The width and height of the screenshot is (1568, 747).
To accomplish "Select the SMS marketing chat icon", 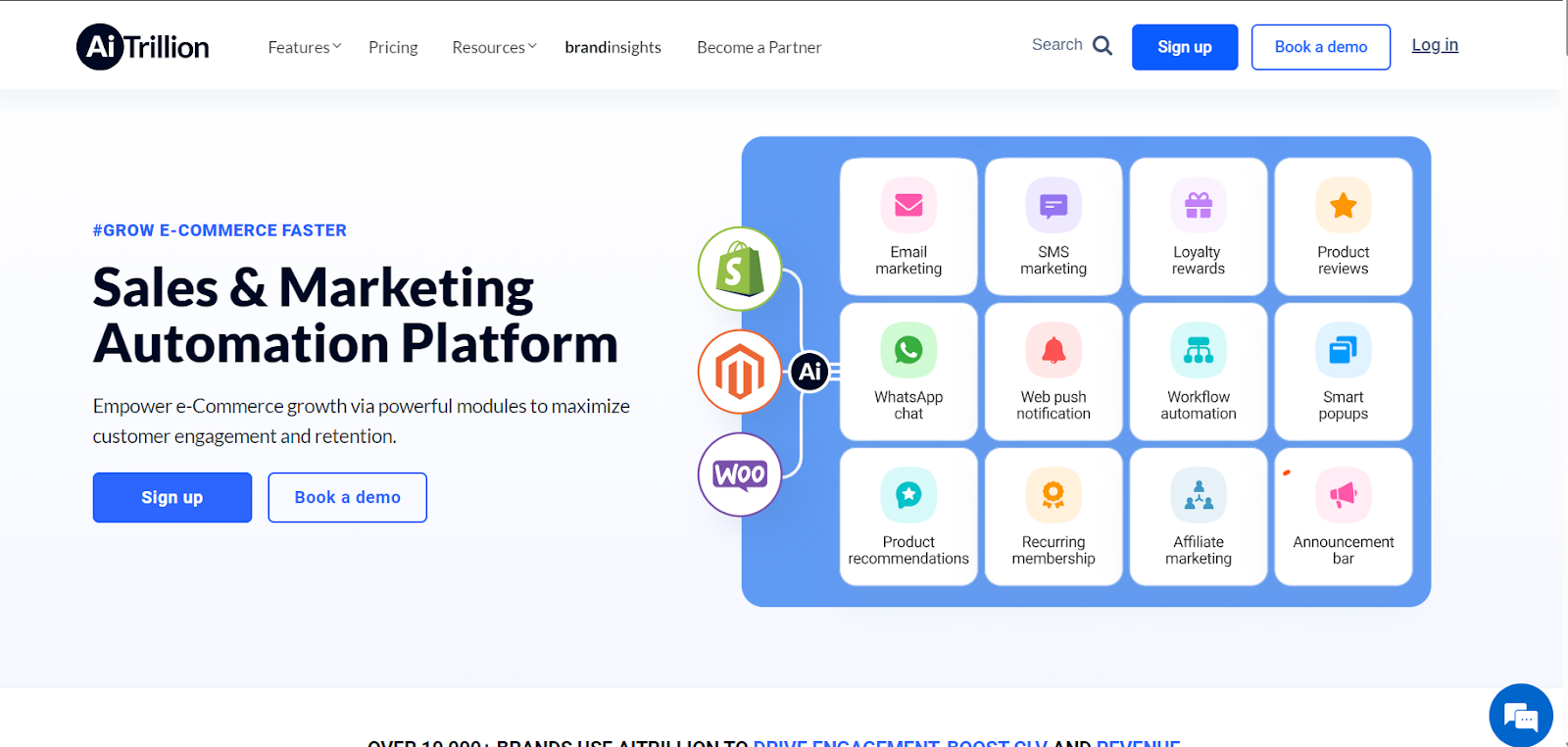I will click(1053, 205).
